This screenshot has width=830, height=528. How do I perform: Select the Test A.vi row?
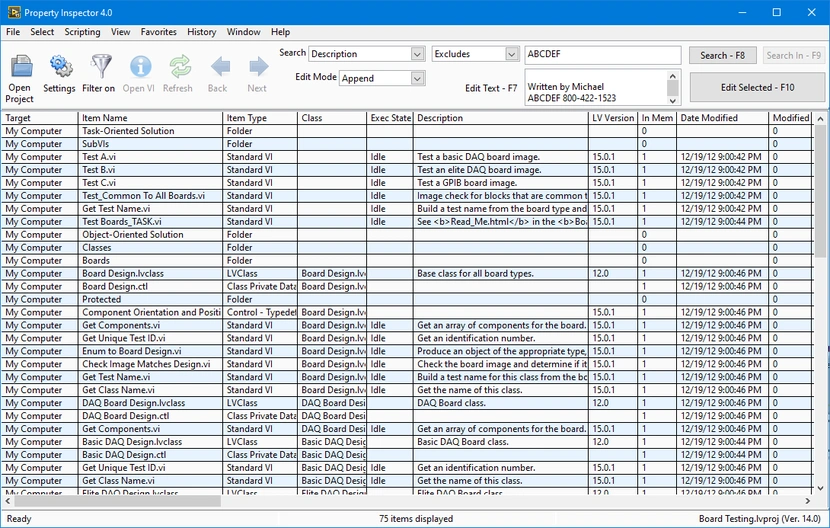click(x=407, y=157)
